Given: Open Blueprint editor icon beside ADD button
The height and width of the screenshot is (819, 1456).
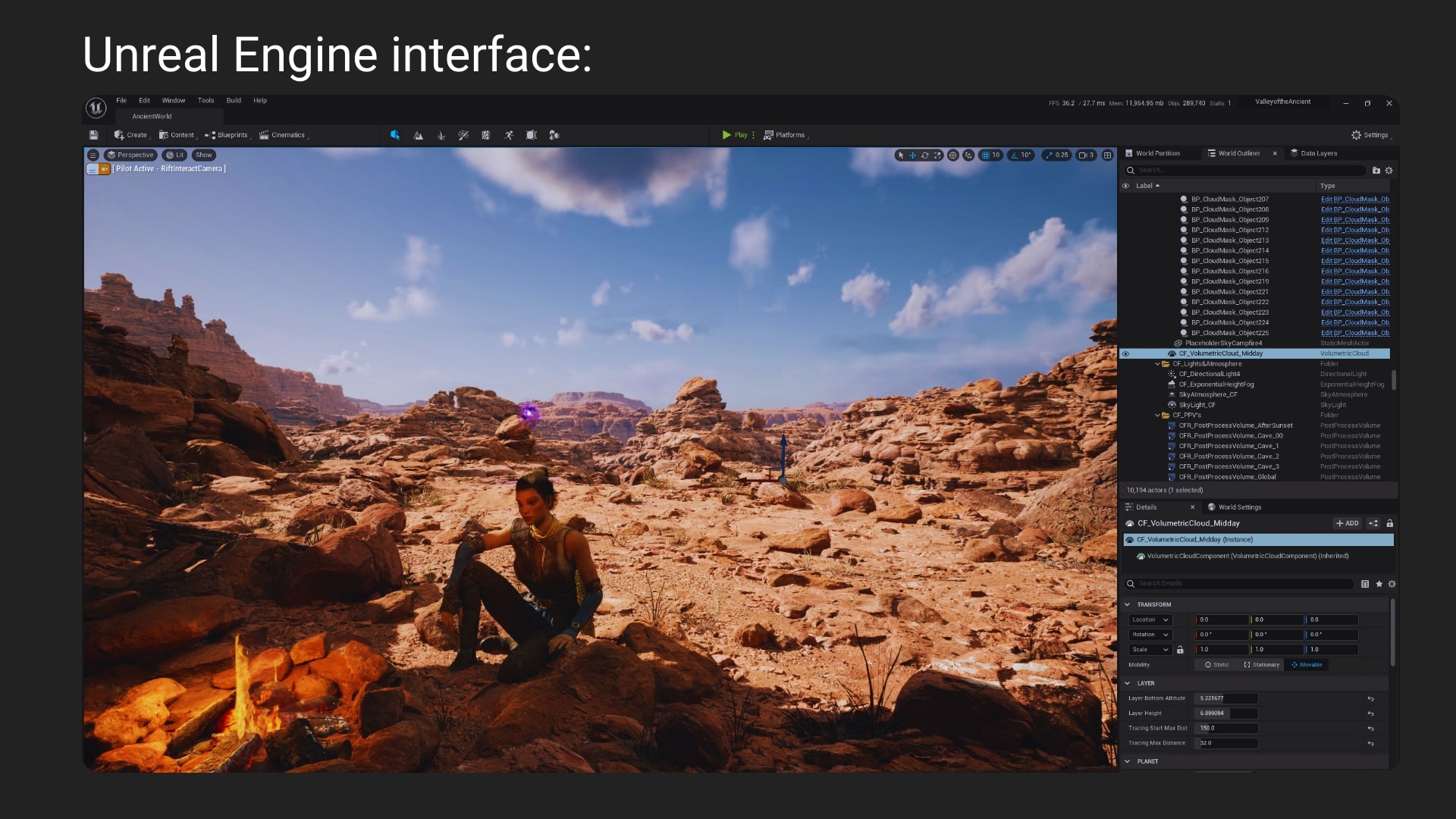Looking at the screenshot, I should (1373, 523).
